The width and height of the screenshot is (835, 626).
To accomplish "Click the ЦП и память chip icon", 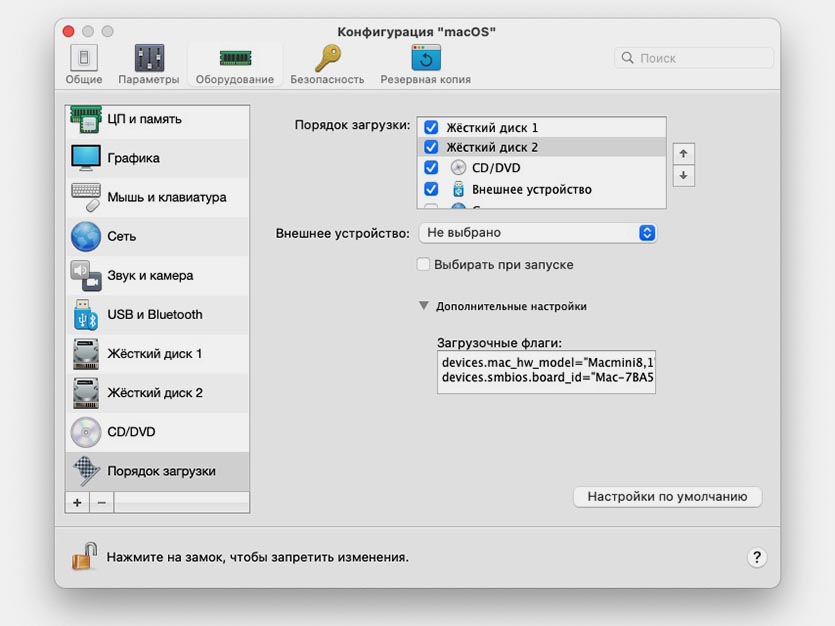I will pyautogui.click(x=86, y=119).
